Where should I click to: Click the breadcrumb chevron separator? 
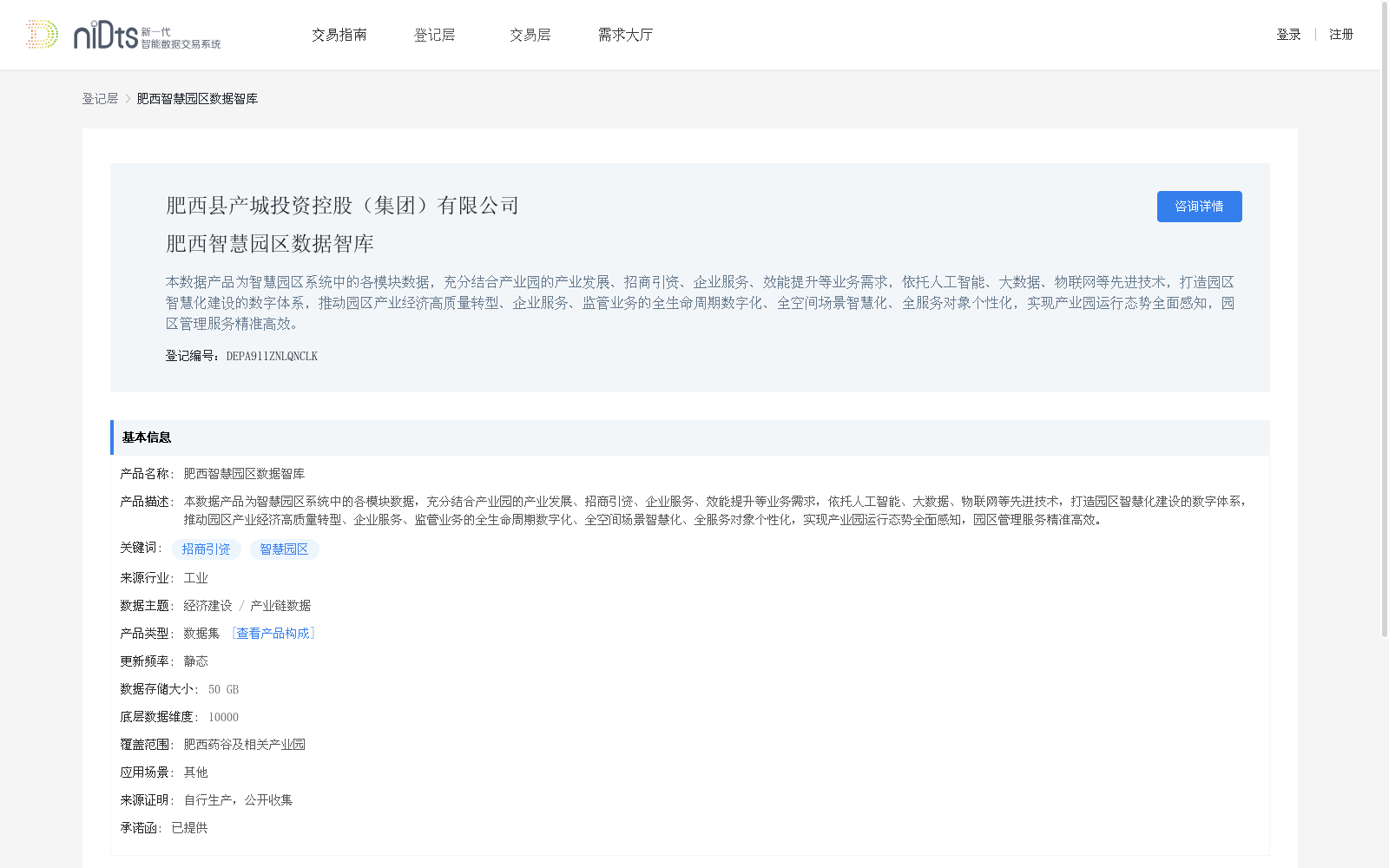point(128,99)
